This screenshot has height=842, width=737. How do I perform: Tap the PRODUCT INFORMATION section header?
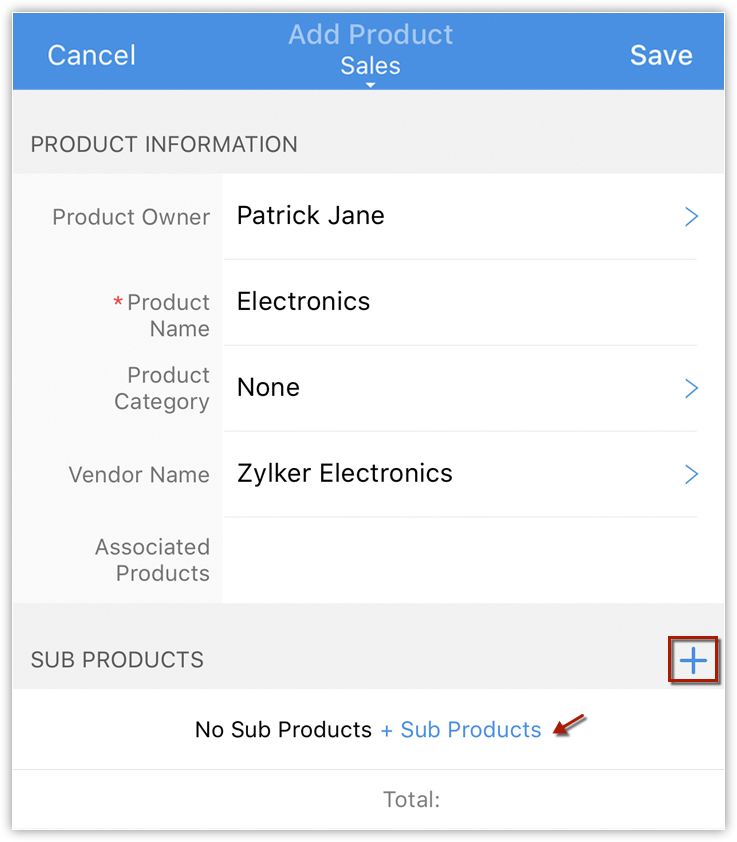164,144
